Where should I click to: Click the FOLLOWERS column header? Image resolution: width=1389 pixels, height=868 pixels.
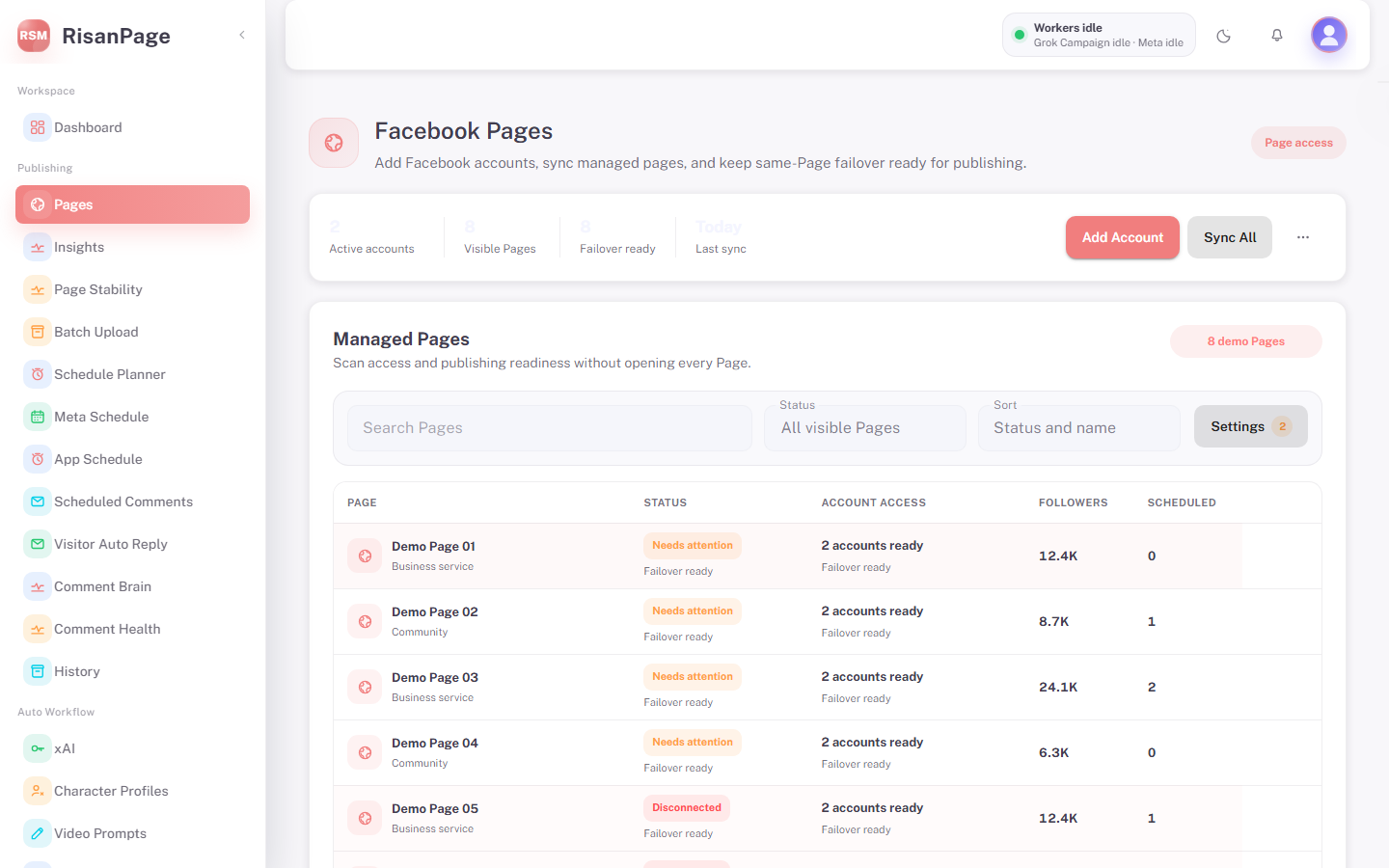coord(1073,502)
